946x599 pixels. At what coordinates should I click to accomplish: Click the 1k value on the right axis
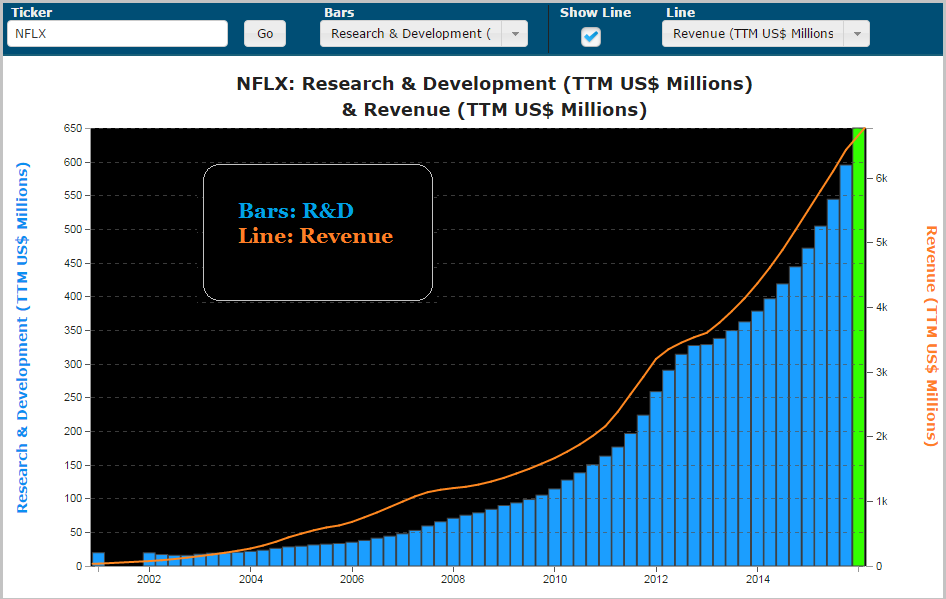tap(881, 501)
